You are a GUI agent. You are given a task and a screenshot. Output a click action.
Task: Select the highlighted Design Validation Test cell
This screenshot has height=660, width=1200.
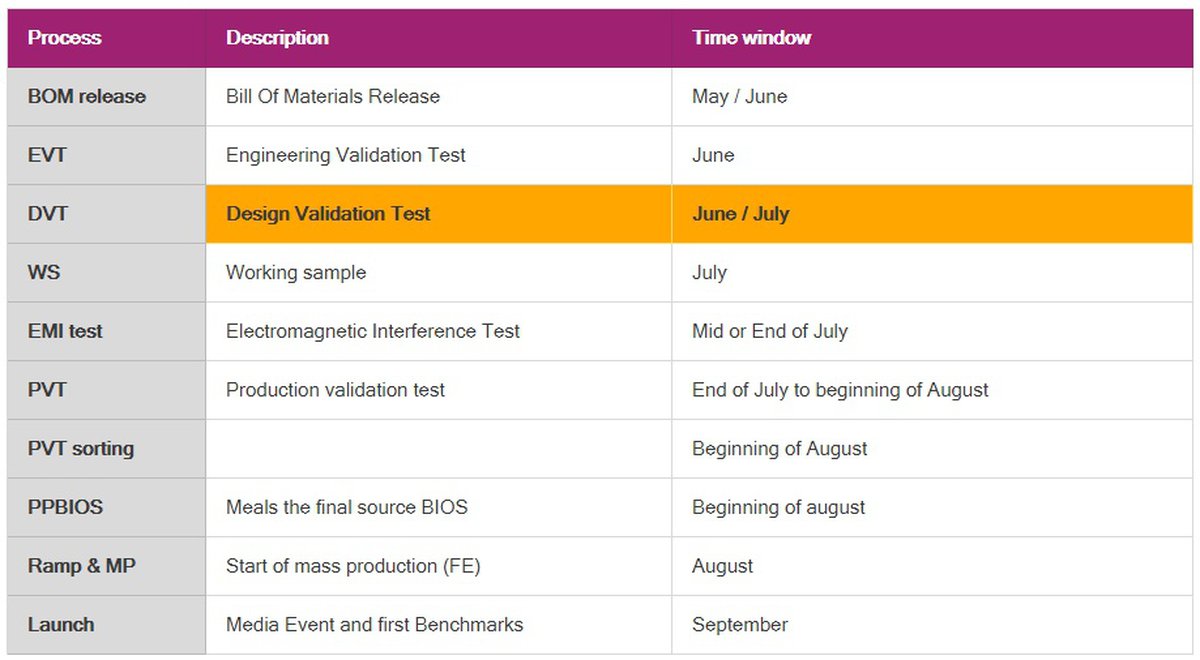pos(328,214)
